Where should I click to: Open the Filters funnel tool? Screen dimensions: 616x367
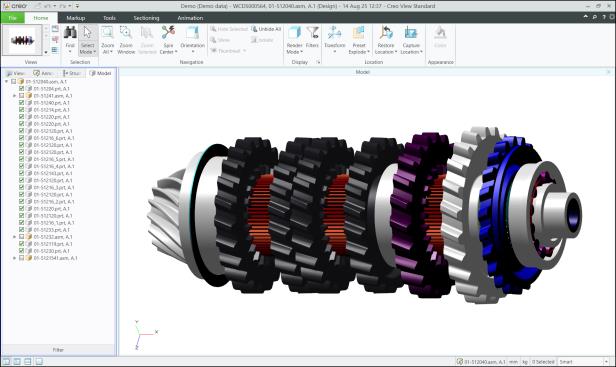312,37
